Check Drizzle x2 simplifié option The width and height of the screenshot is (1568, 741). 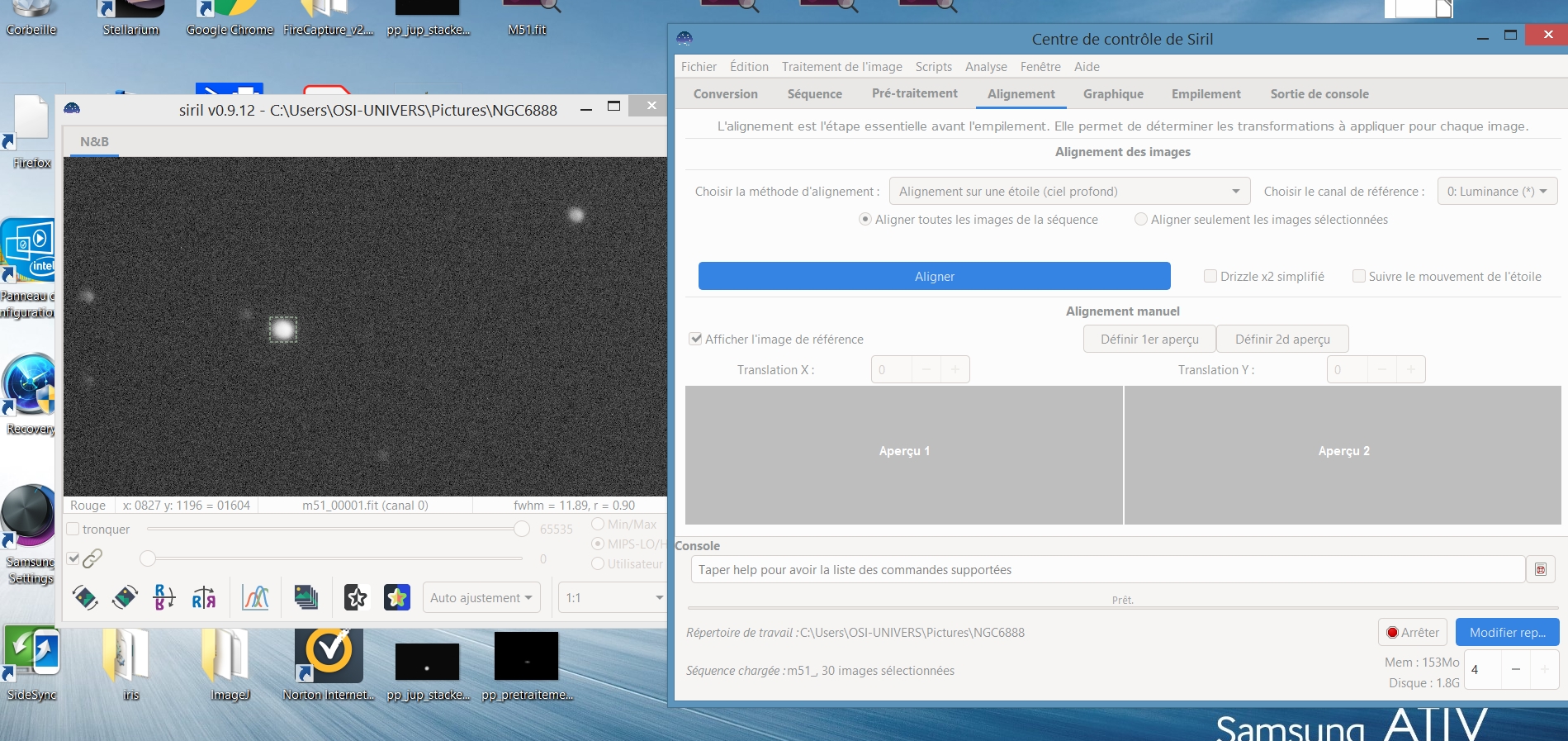(1210, 276)
